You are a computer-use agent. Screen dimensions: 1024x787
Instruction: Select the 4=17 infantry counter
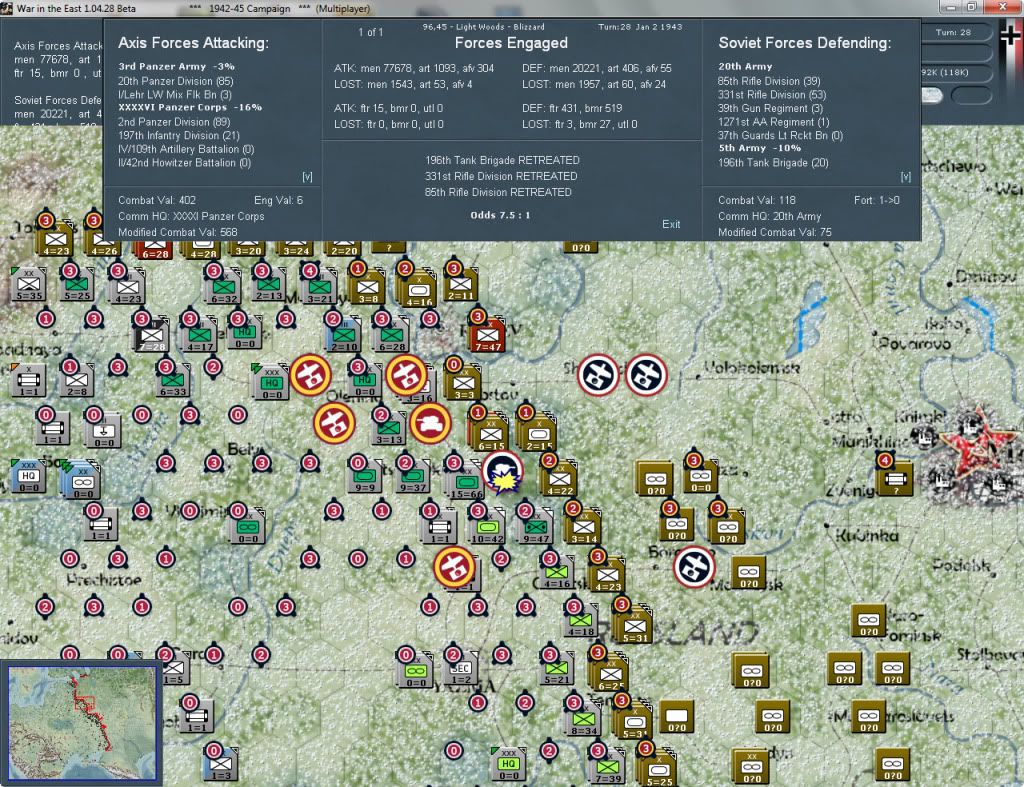coord(200,336)
